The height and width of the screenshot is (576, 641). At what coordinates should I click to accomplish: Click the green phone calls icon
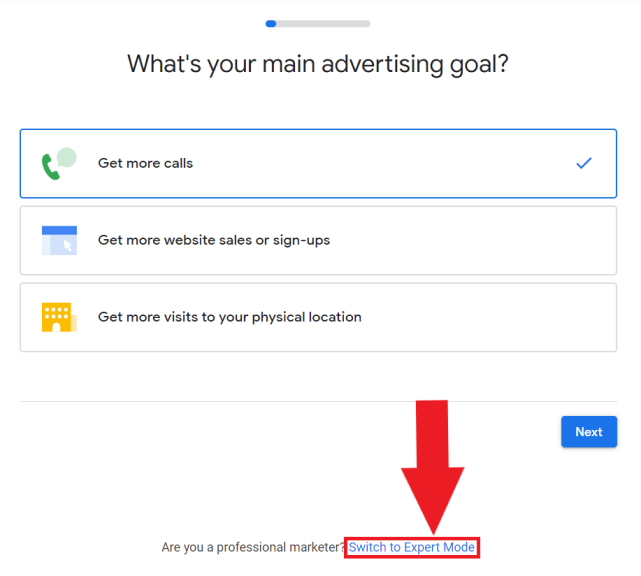point(51,167)
